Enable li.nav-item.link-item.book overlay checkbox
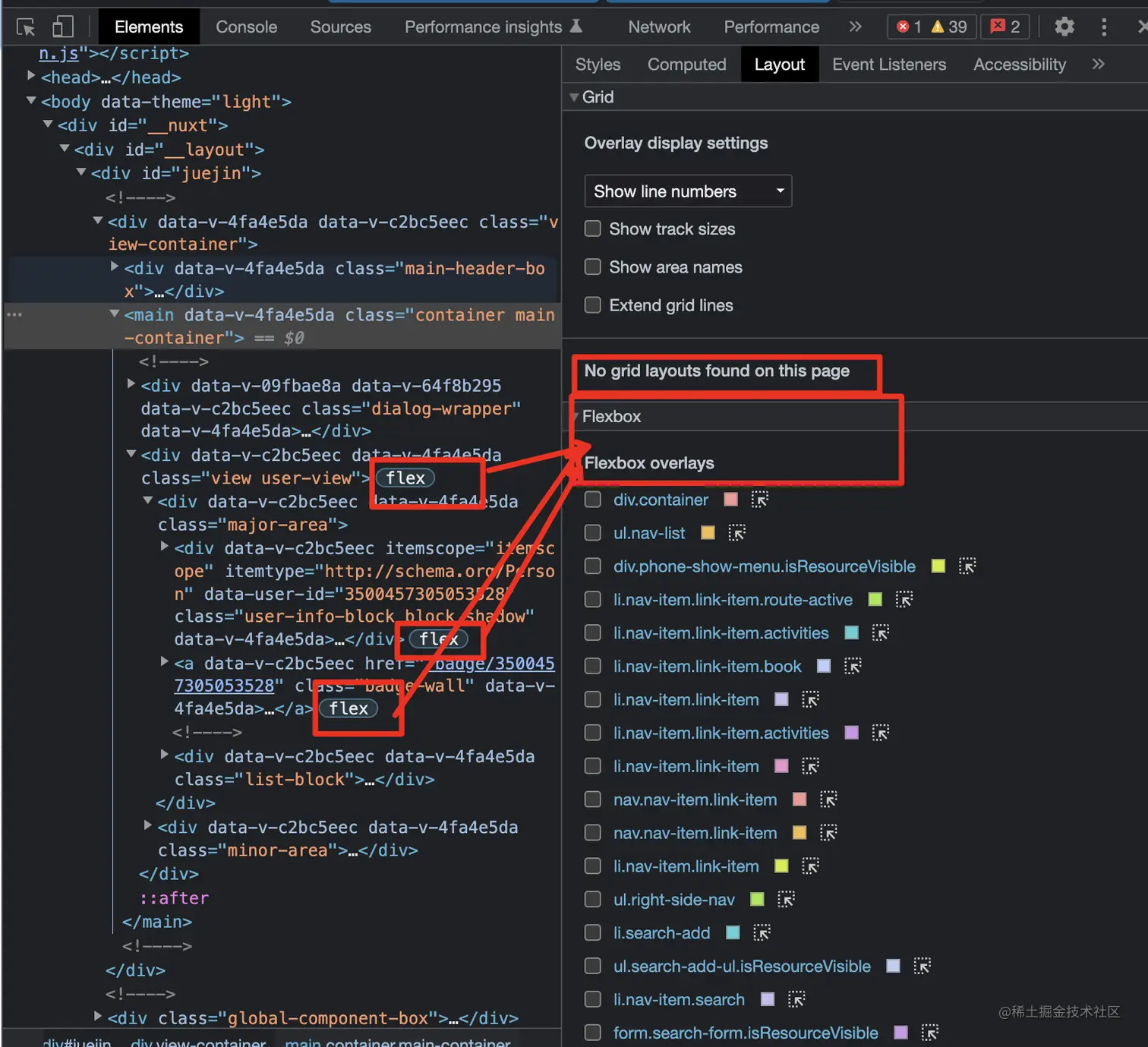This screenshot has height=1047, width=1148. (593, 667)
